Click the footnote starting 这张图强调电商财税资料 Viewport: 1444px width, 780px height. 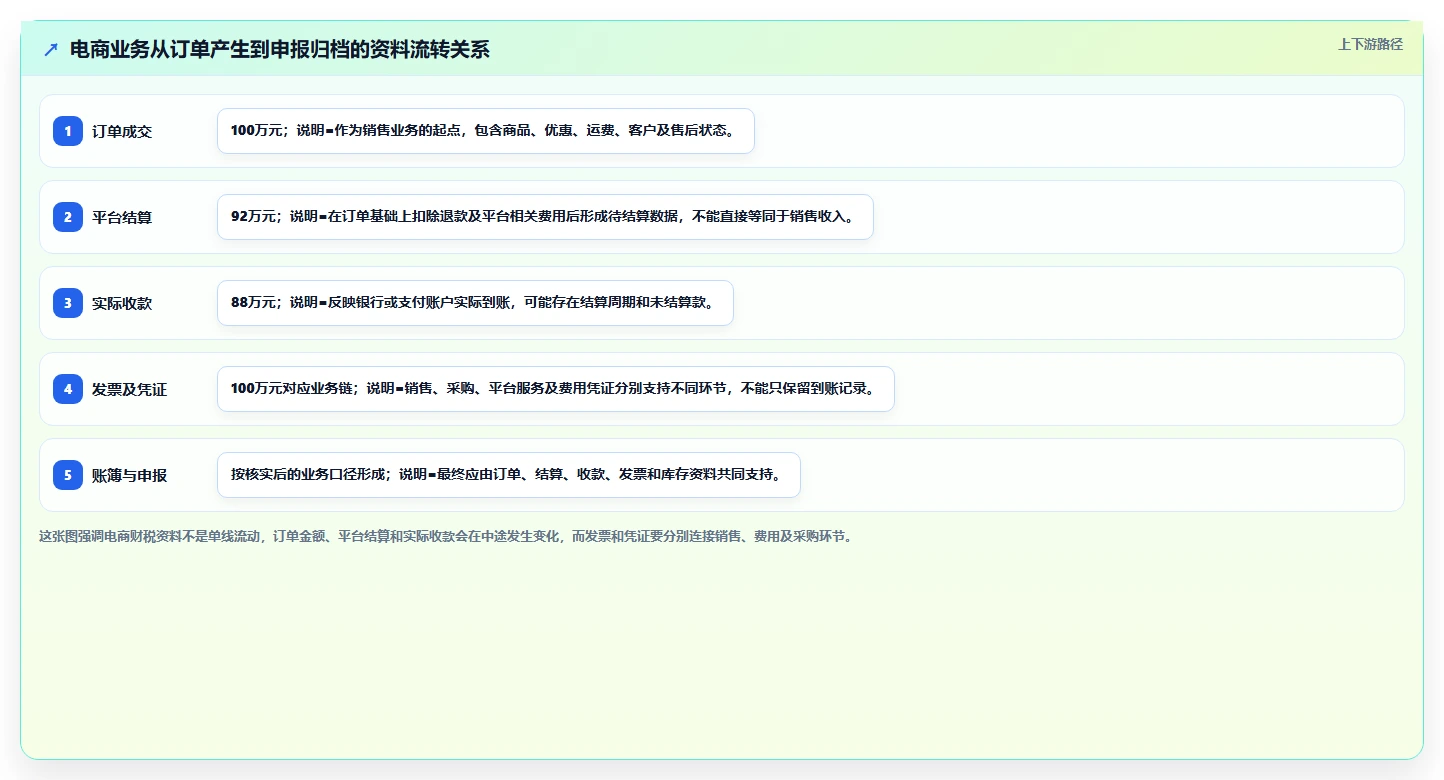click(x=446, y=536)
